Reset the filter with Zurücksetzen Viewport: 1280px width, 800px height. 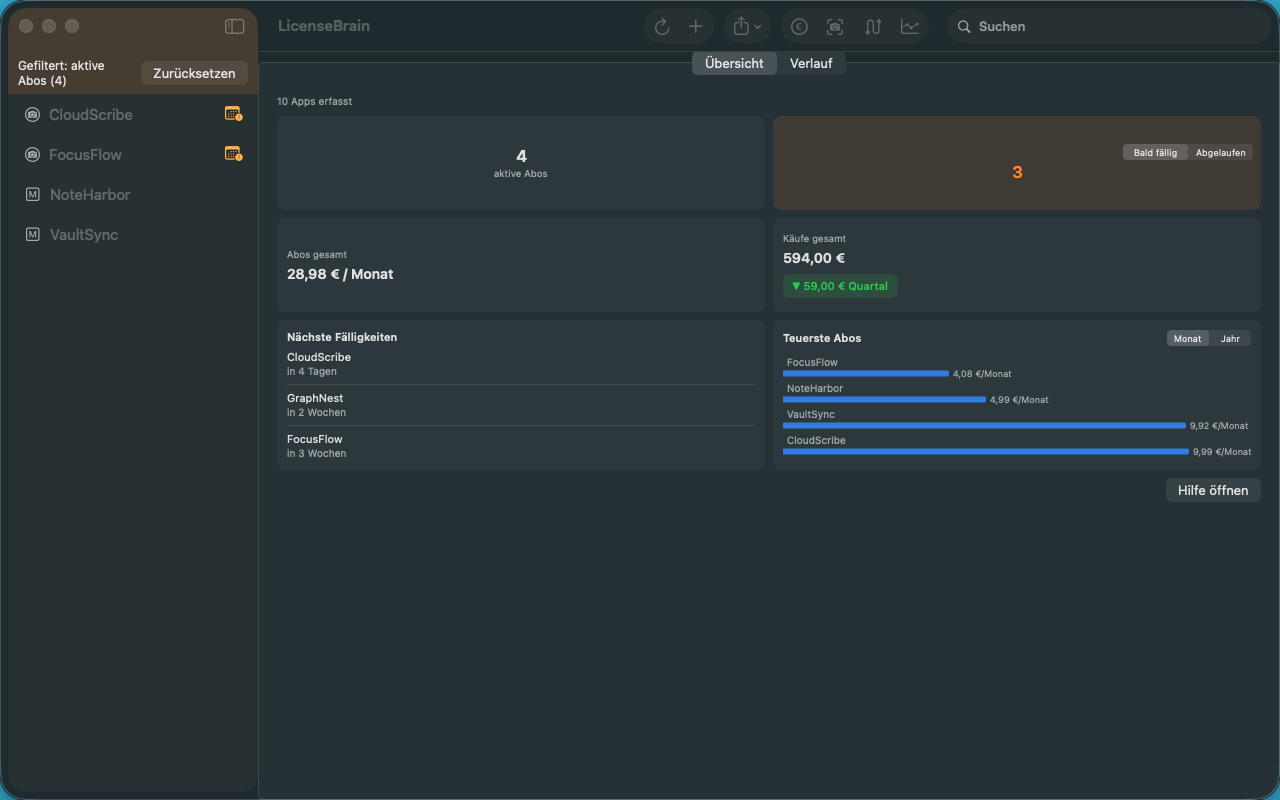(x=194, y=73)
